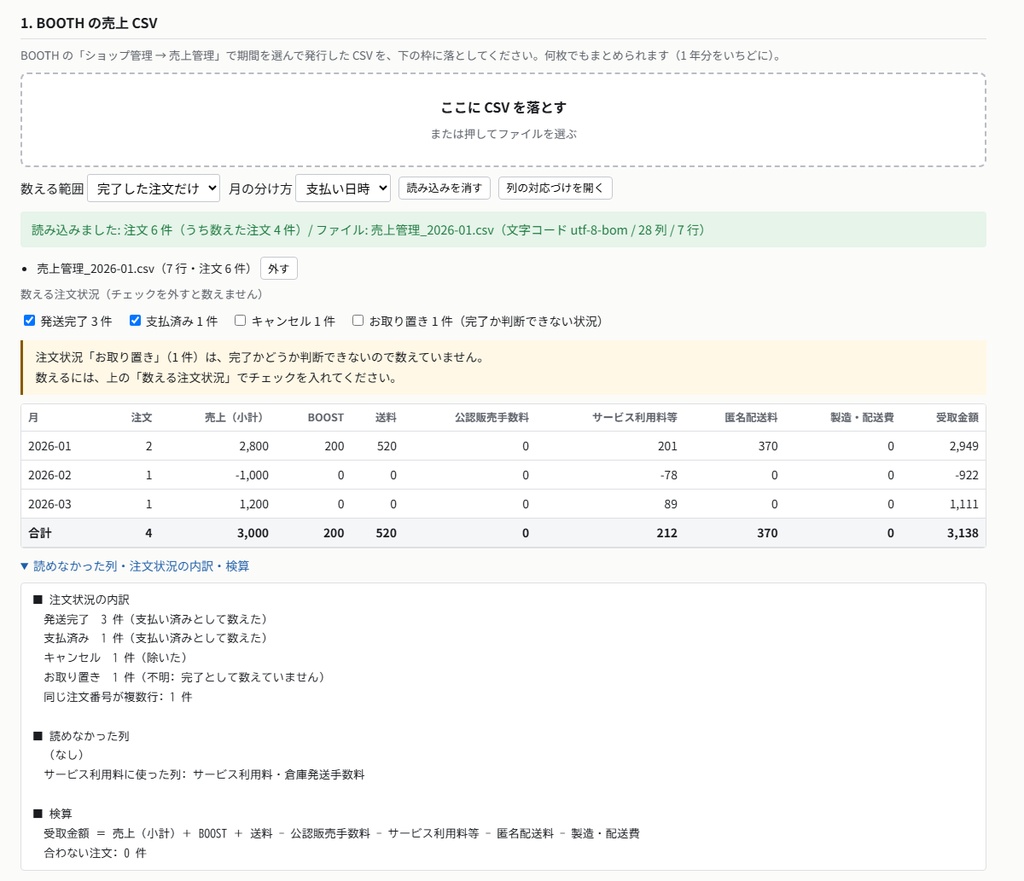
Task: Open the 数える範囲 dropdown
Action: pos(153,188)
